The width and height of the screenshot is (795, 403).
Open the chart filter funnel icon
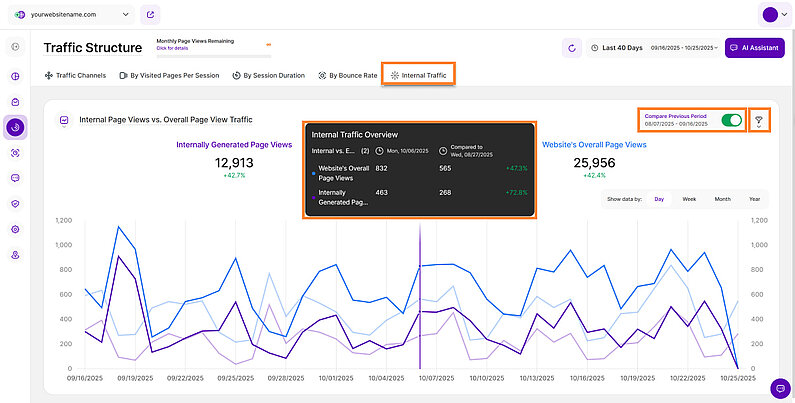(758, 121)
